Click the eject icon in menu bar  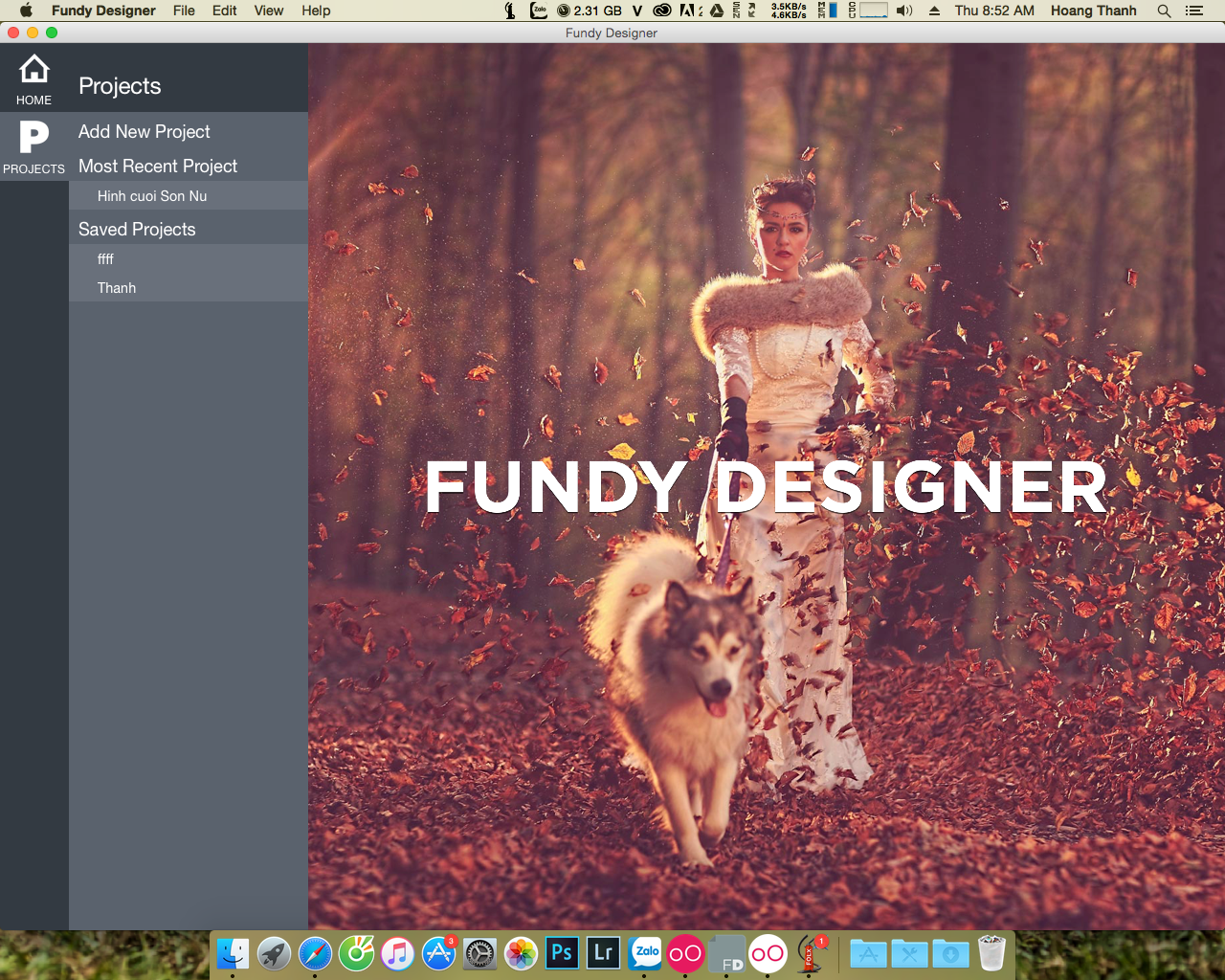(x=934, y=11)
